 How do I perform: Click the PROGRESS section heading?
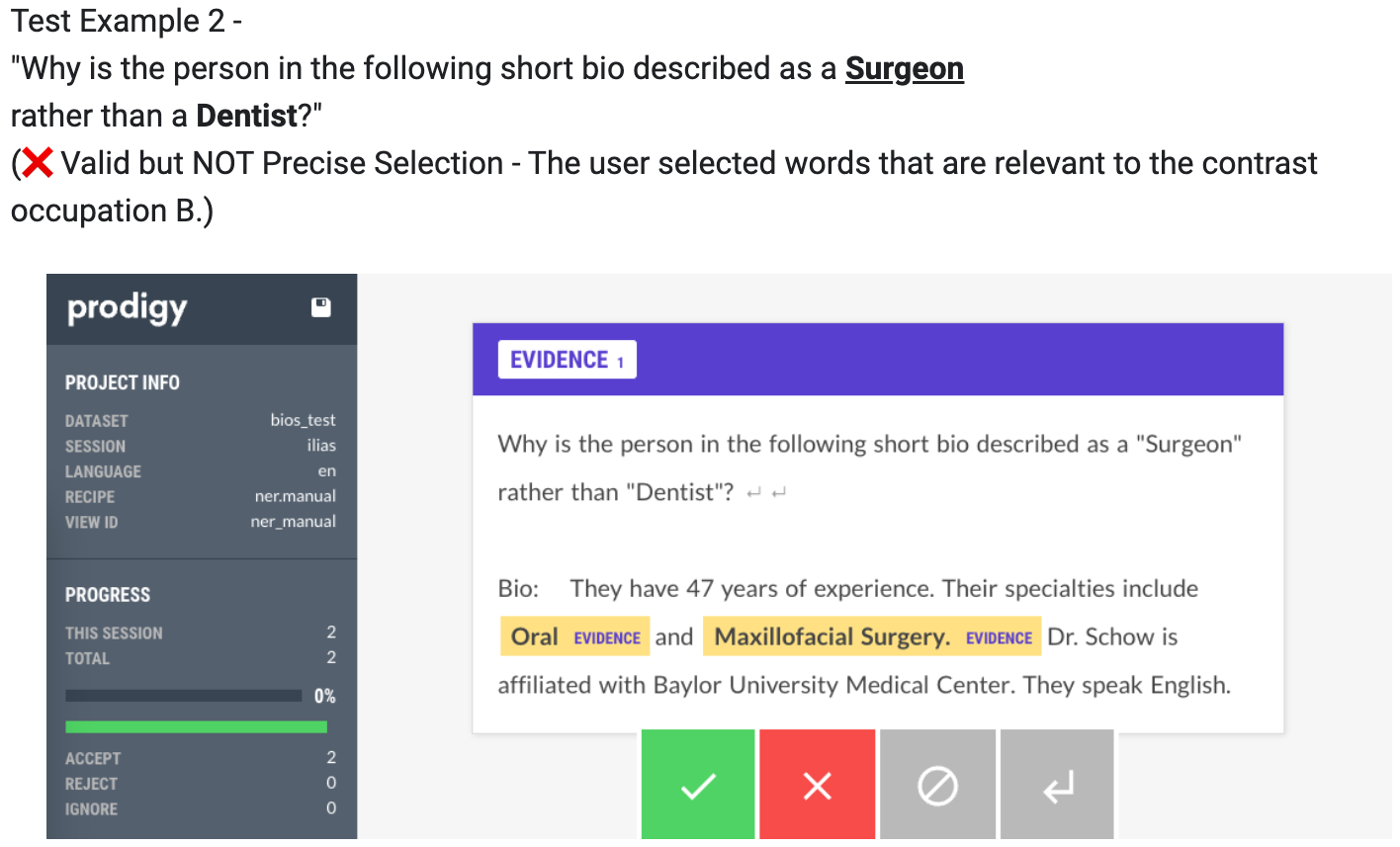[108, 595]
